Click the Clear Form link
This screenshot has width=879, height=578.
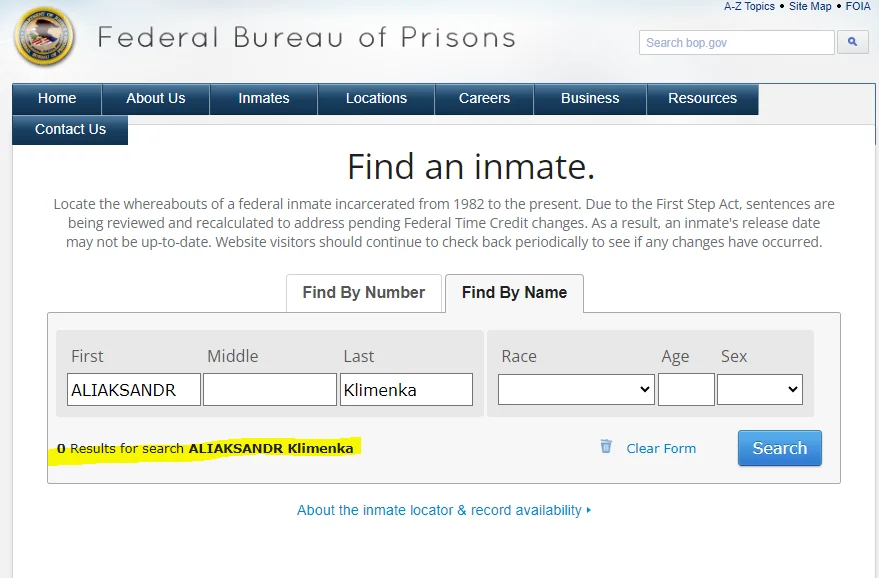point(661,448)
